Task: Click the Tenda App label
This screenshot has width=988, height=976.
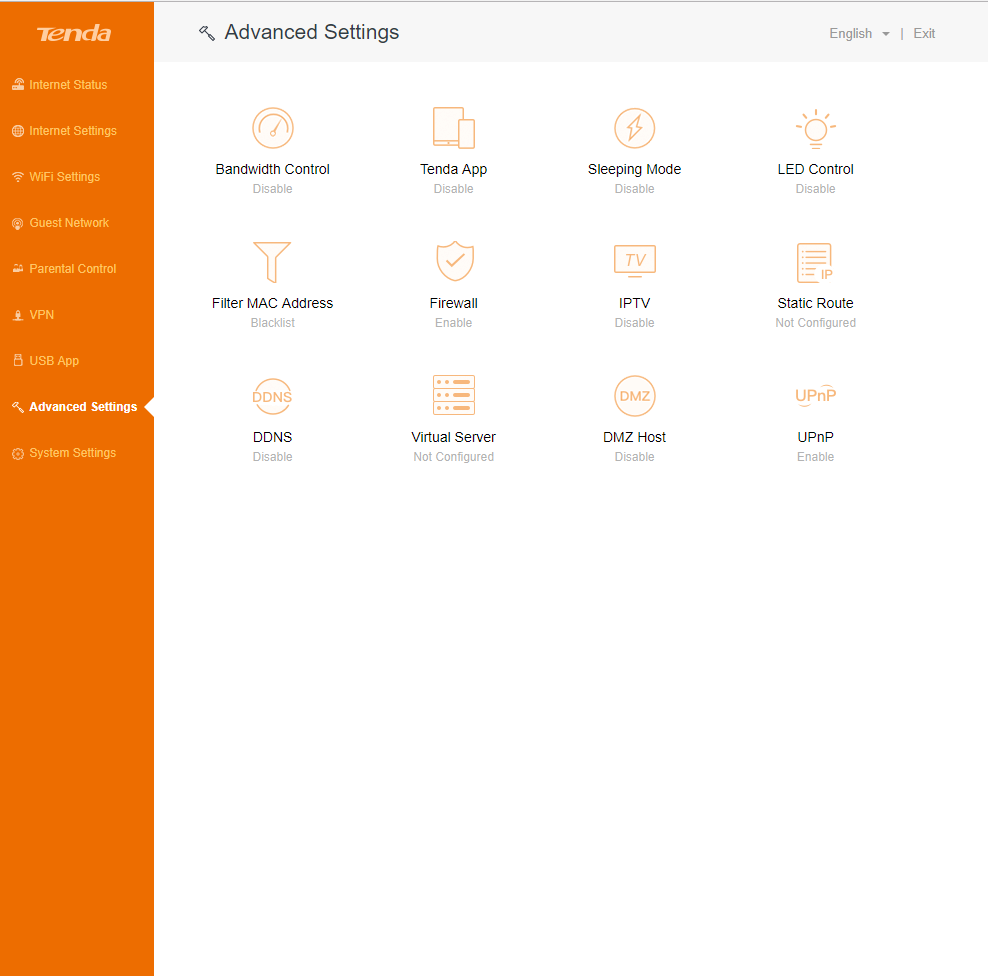Action: [454, 169]
